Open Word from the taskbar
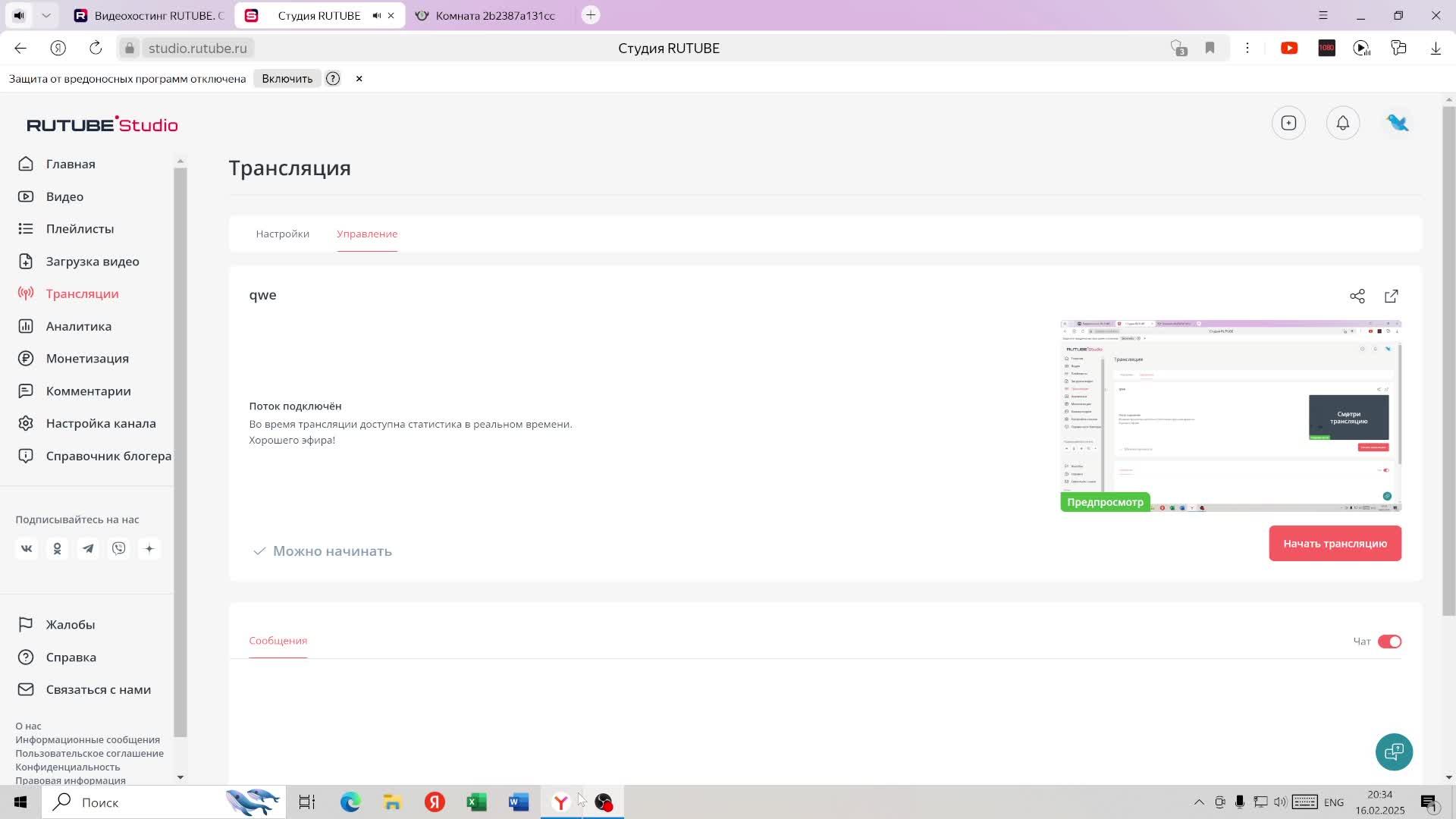The image size is (1456, 819). [519, 802]
